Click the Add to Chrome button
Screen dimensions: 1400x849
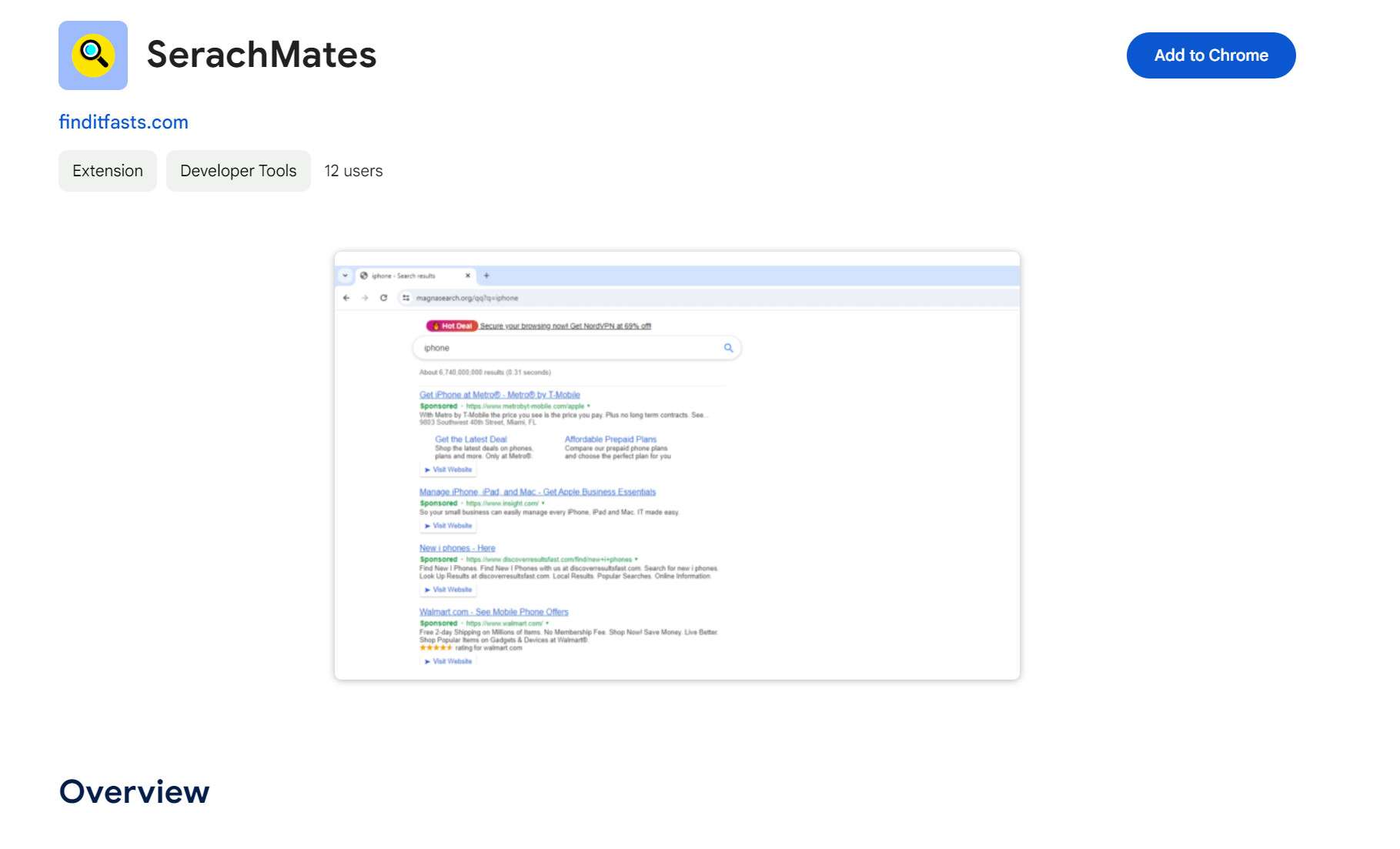coord(1211,55)
